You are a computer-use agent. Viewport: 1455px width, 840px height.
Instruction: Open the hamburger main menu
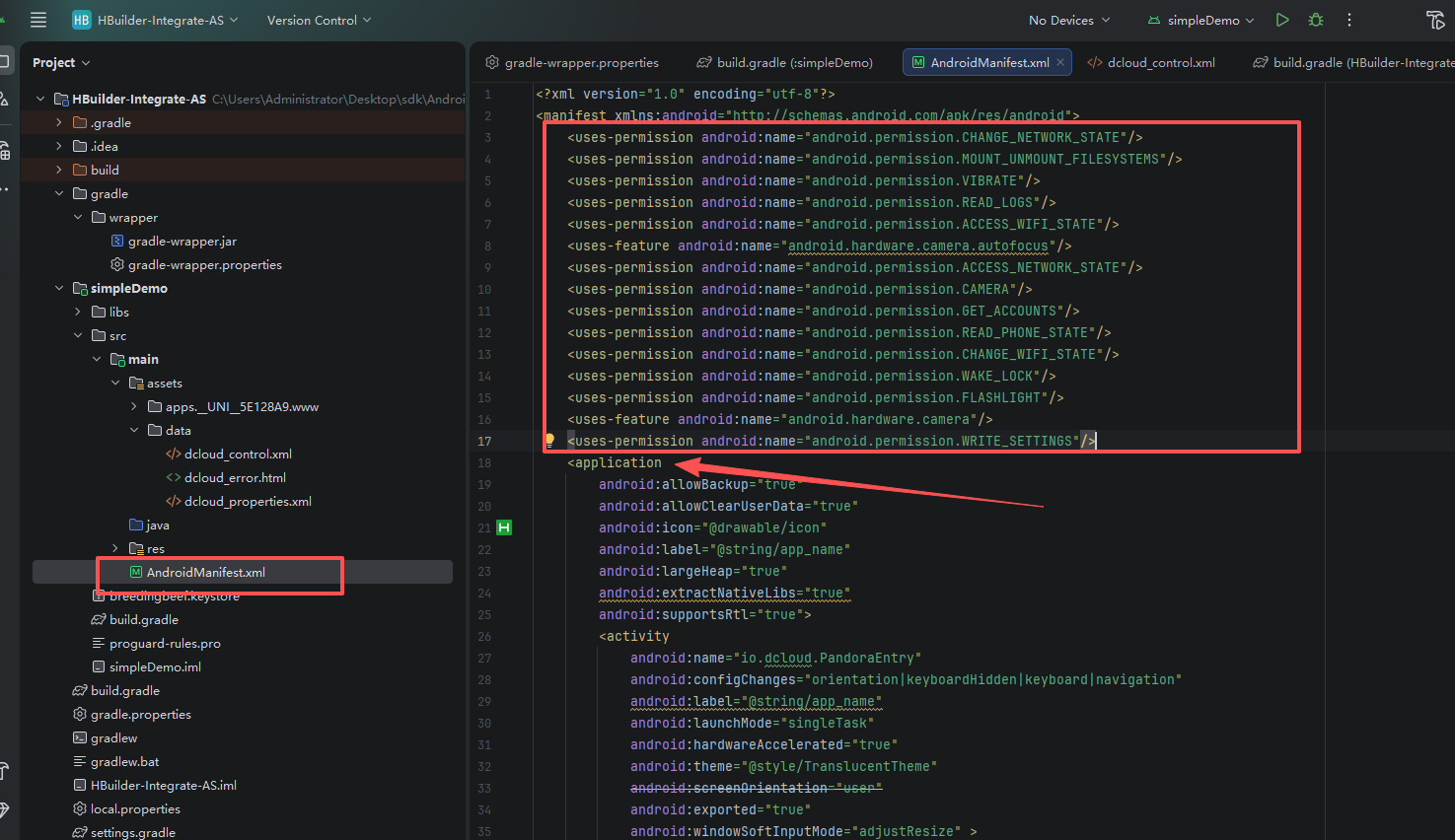click(38, 20)
